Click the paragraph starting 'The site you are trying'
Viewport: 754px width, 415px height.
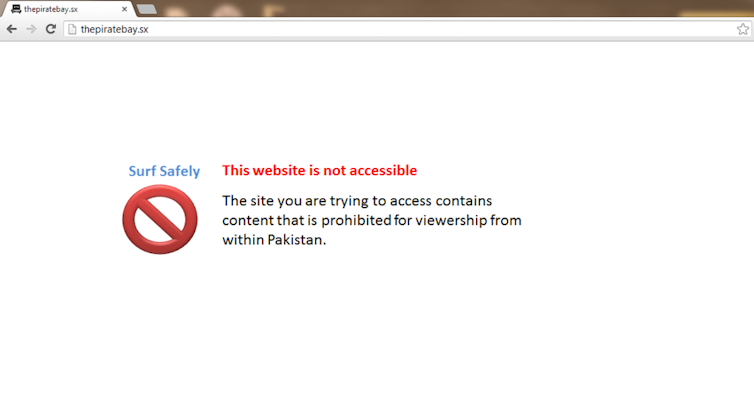(372, 220)
